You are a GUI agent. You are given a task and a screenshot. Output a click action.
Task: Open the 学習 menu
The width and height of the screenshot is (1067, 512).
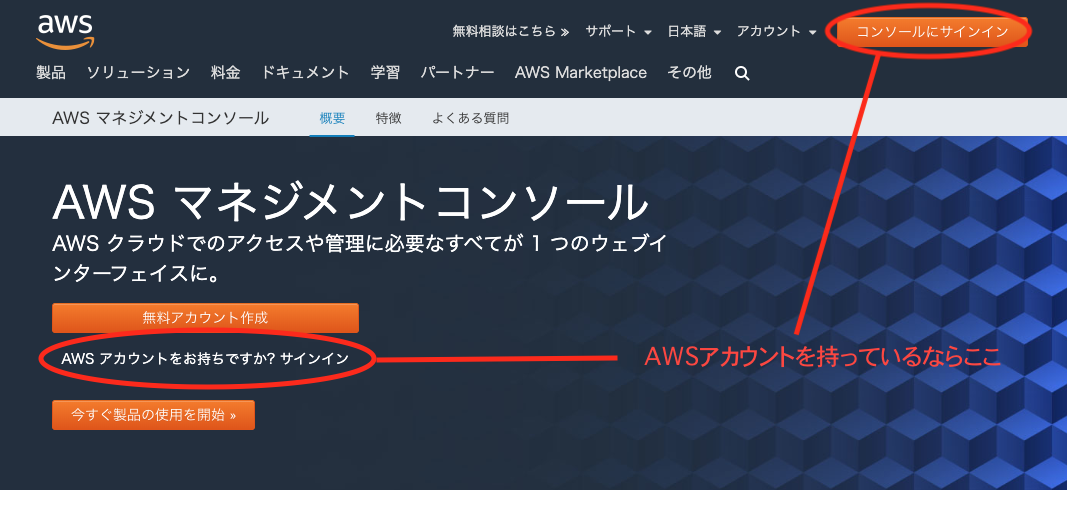click(x=385, y=73)
